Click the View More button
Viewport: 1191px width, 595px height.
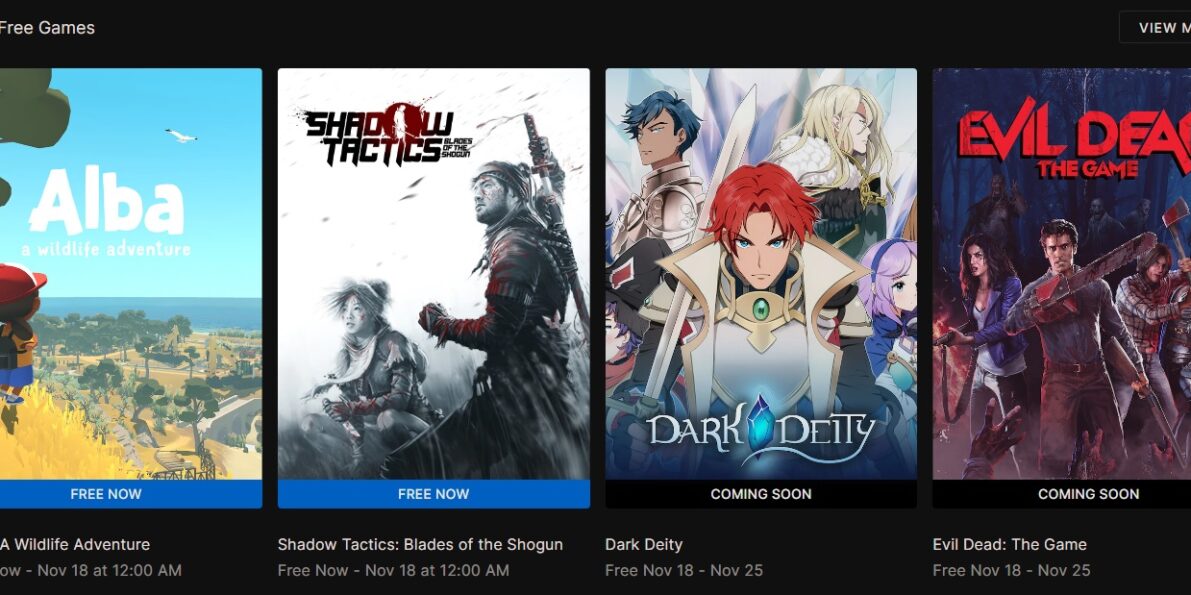click(1155, 27)
